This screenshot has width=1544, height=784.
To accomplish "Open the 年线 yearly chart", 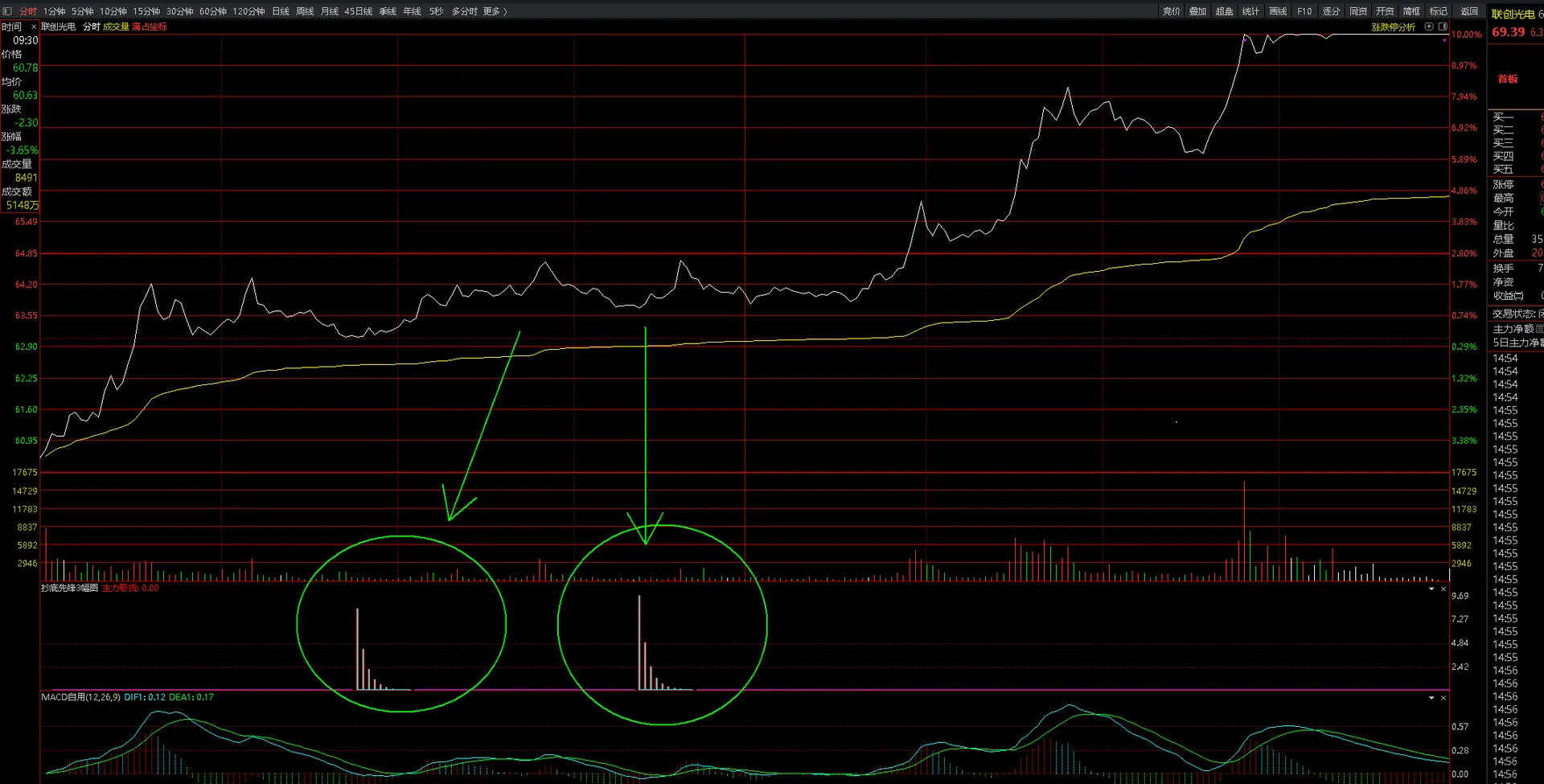I will [x=413, y=11].
